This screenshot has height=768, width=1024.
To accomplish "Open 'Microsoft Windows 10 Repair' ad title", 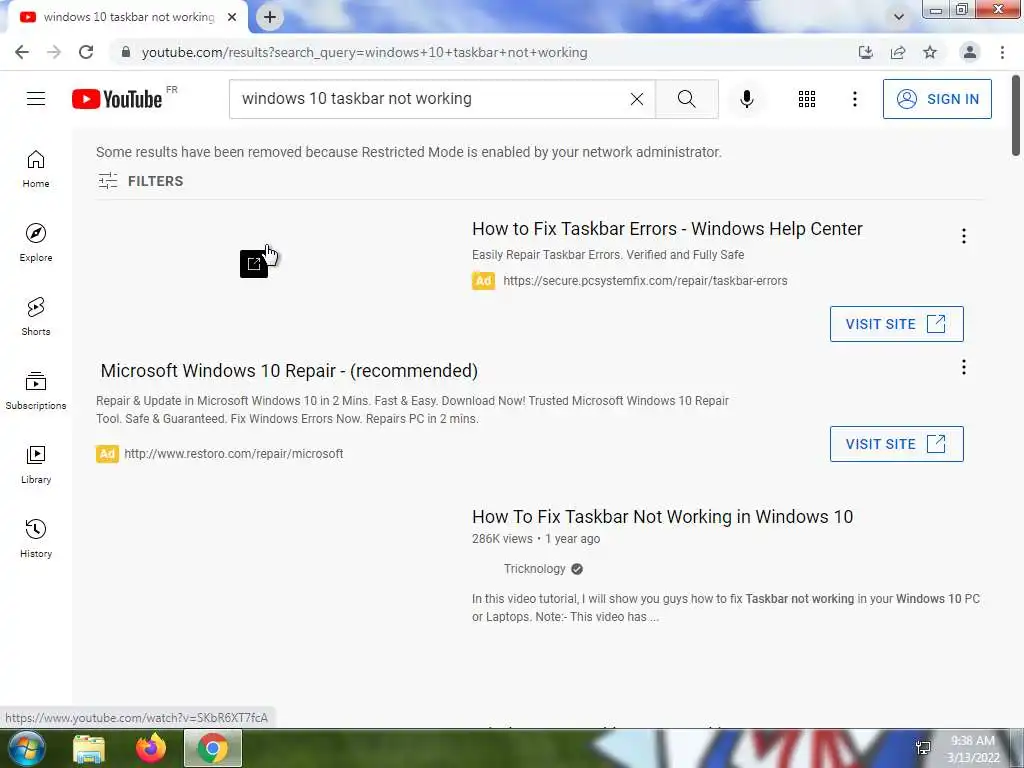I will click(x=289, y=371).
